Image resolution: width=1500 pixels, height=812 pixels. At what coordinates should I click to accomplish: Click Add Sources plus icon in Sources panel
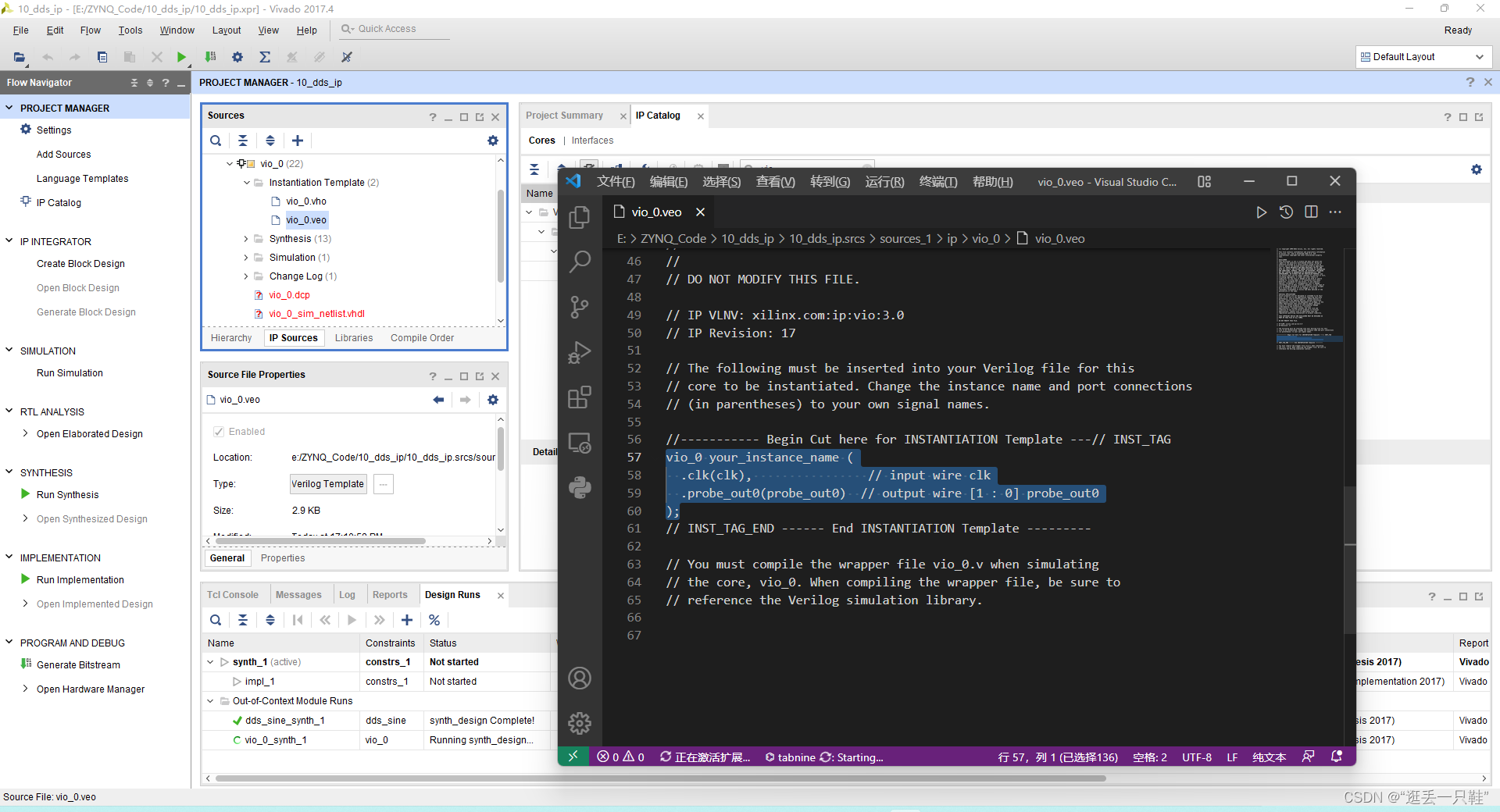[x=298, y=141]
